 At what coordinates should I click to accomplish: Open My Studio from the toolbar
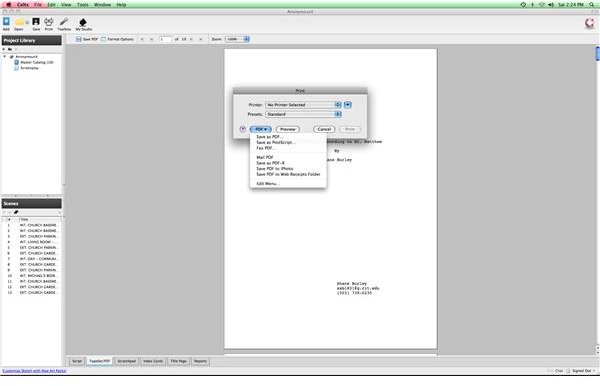83,22
